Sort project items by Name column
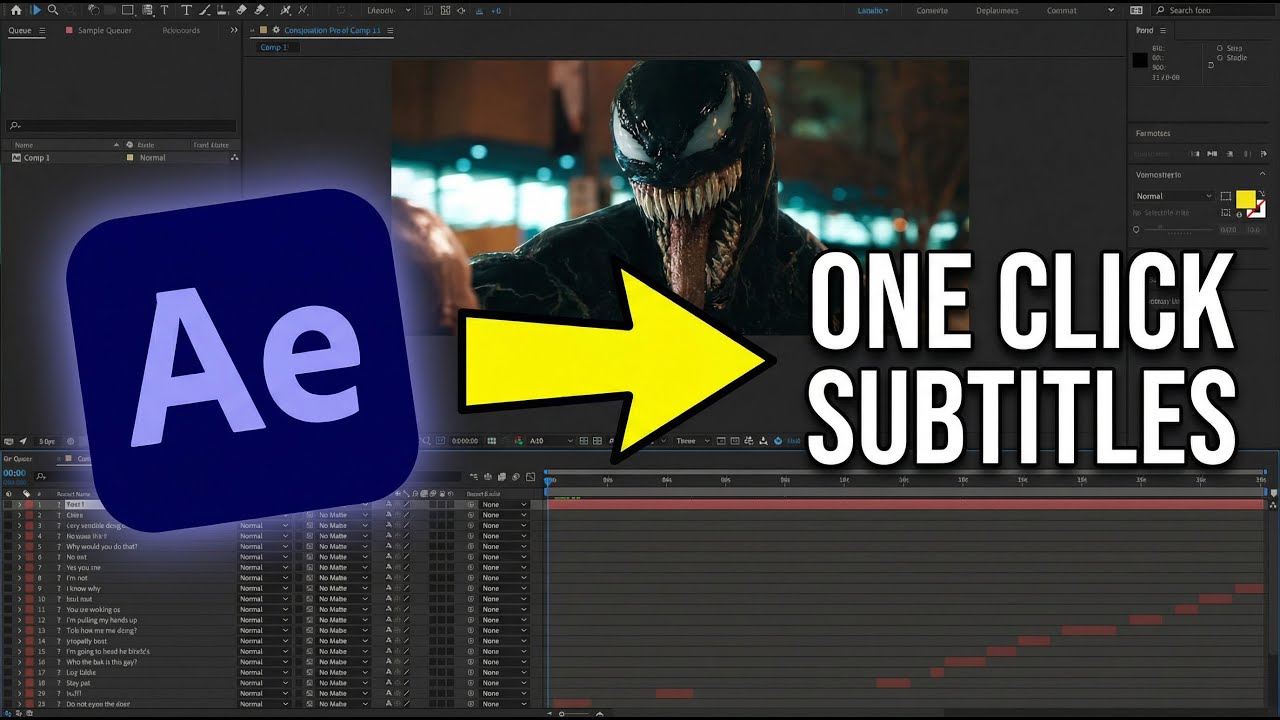Screen dimensions: 1280x720 coord(24,145)
